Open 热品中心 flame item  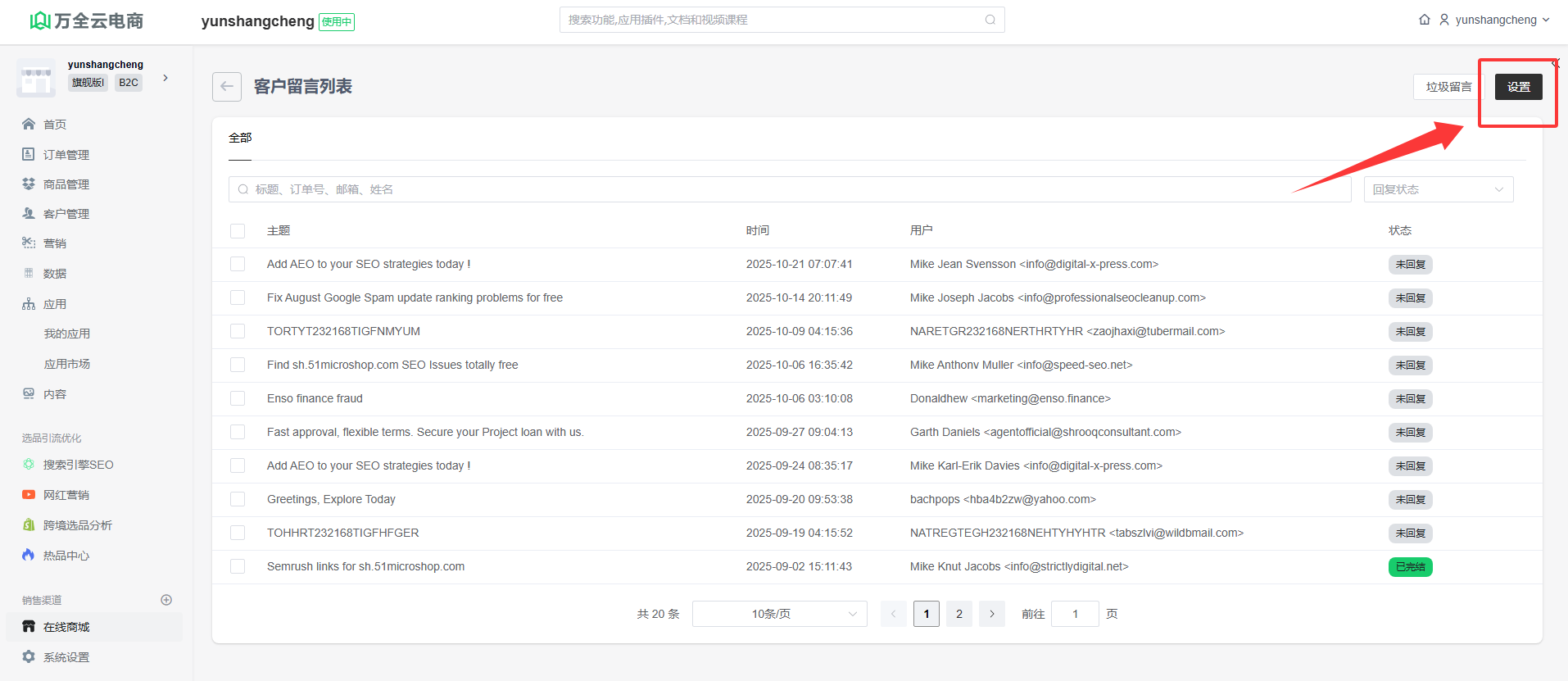[x=66, y=556]
